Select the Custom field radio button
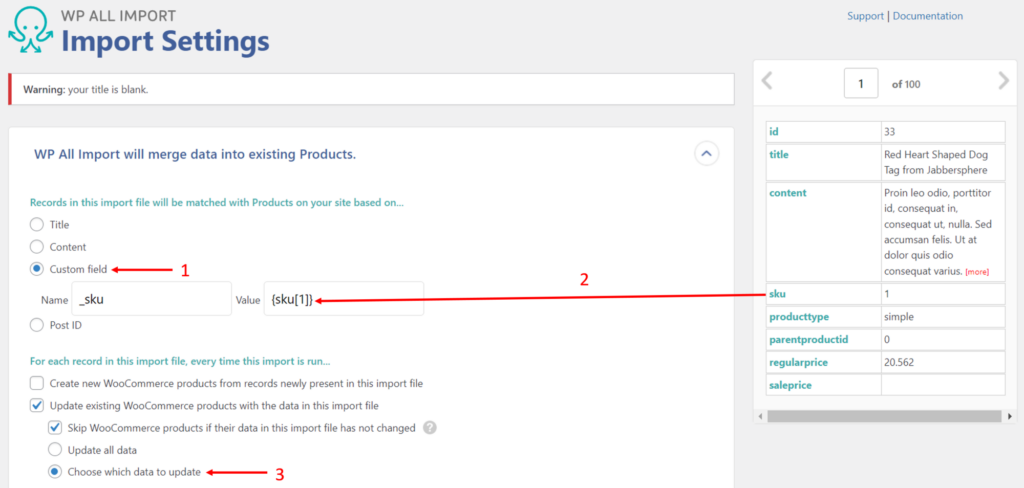Viewport: 1024px width, 488px height. (37, 268)
